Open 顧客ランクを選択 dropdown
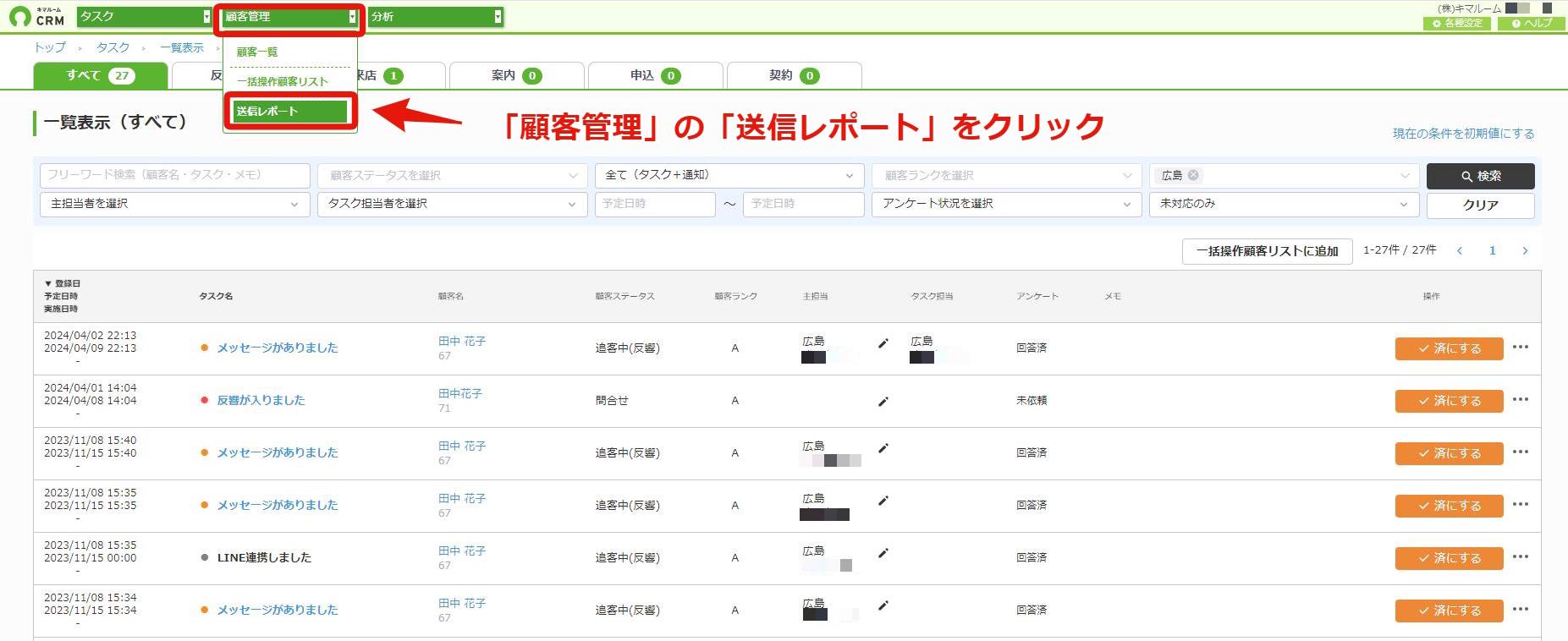This screenshot has width=1568, height=641. pos(1007,175)
